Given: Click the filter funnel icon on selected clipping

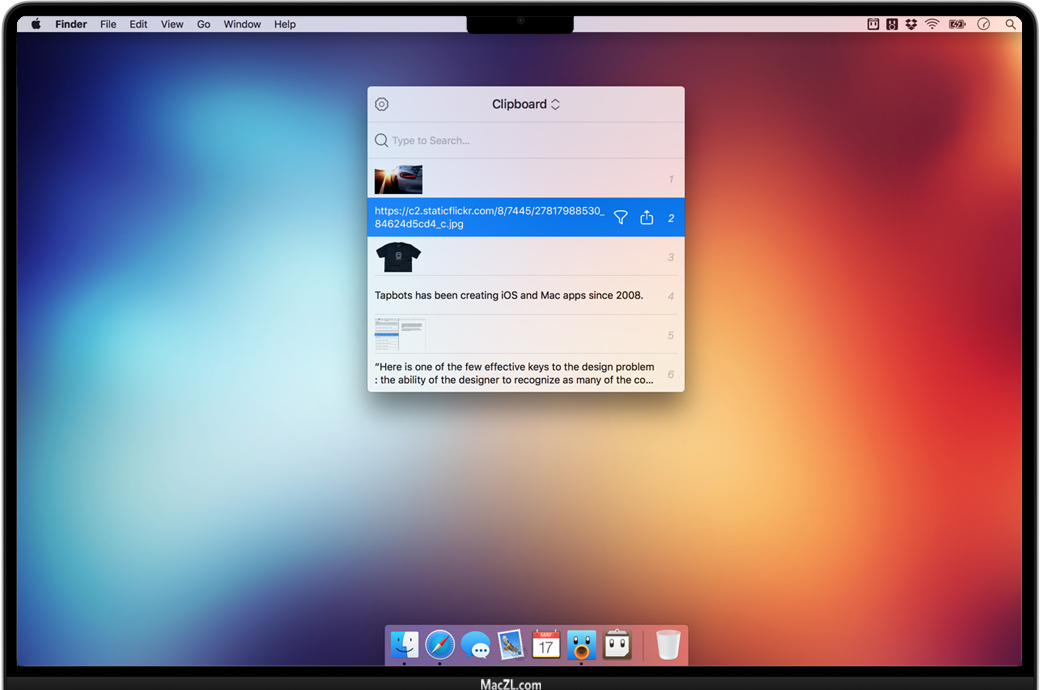Looking at the screenshot, I should [620, 217].
